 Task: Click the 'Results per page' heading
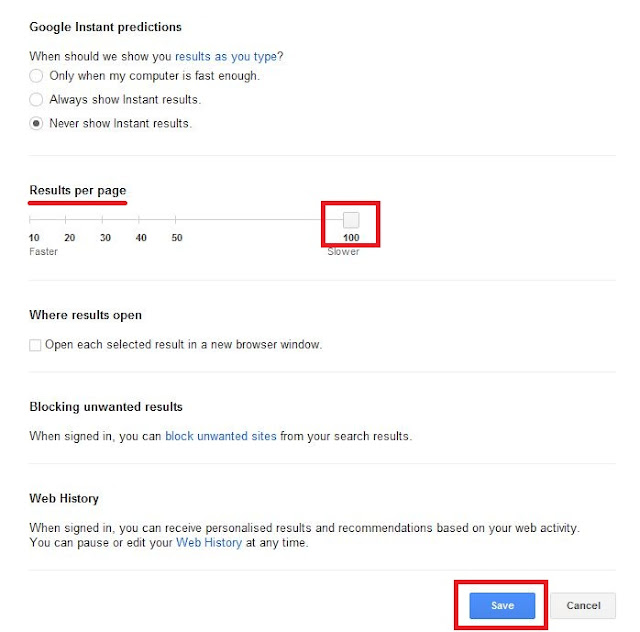tap(78, 190)
